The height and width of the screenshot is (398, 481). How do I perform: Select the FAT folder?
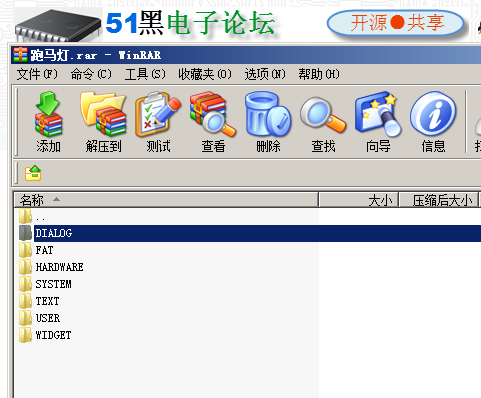click(36, 250)
